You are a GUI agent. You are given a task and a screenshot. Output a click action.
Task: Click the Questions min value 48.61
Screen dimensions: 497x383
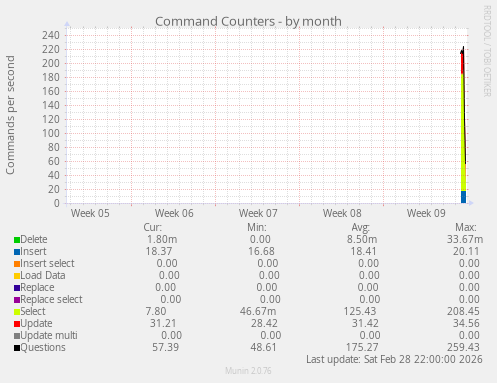click(x=263, y=347)
